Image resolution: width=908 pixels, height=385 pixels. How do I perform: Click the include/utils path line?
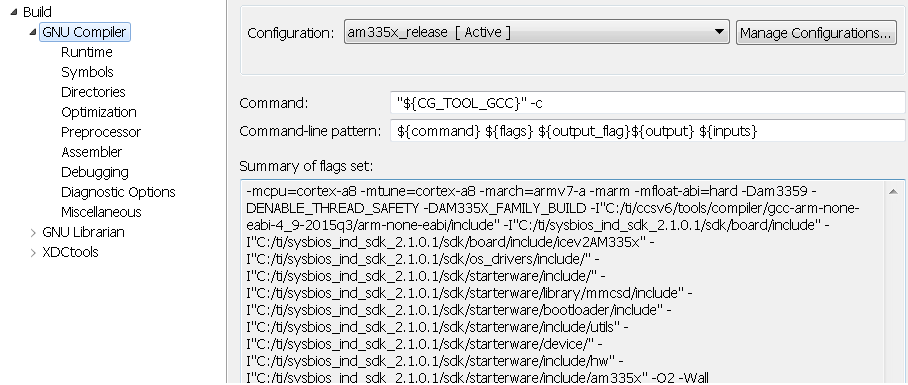click(437, 327)
